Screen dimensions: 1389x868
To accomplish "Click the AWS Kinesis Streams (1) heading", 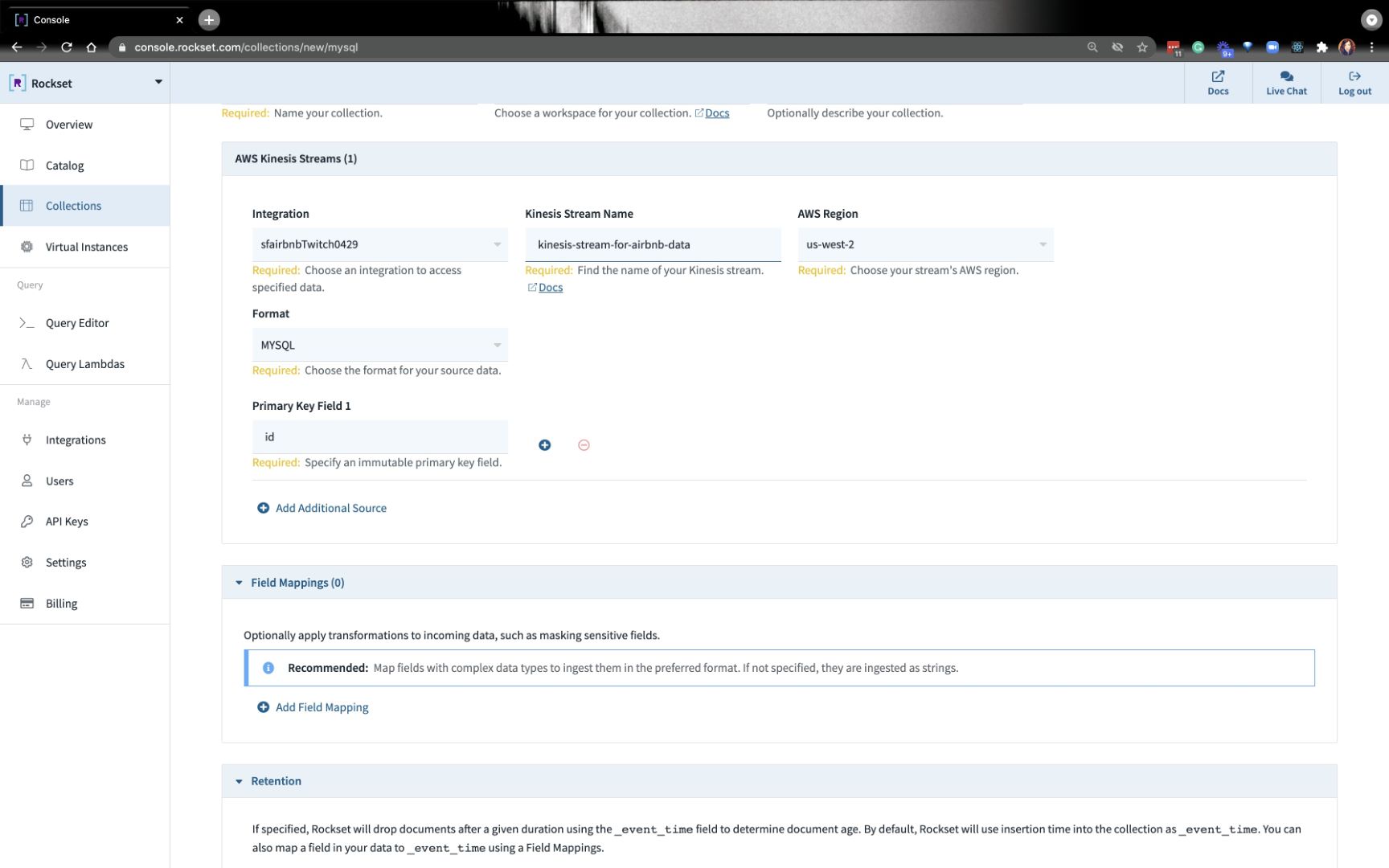I will 296,159.
